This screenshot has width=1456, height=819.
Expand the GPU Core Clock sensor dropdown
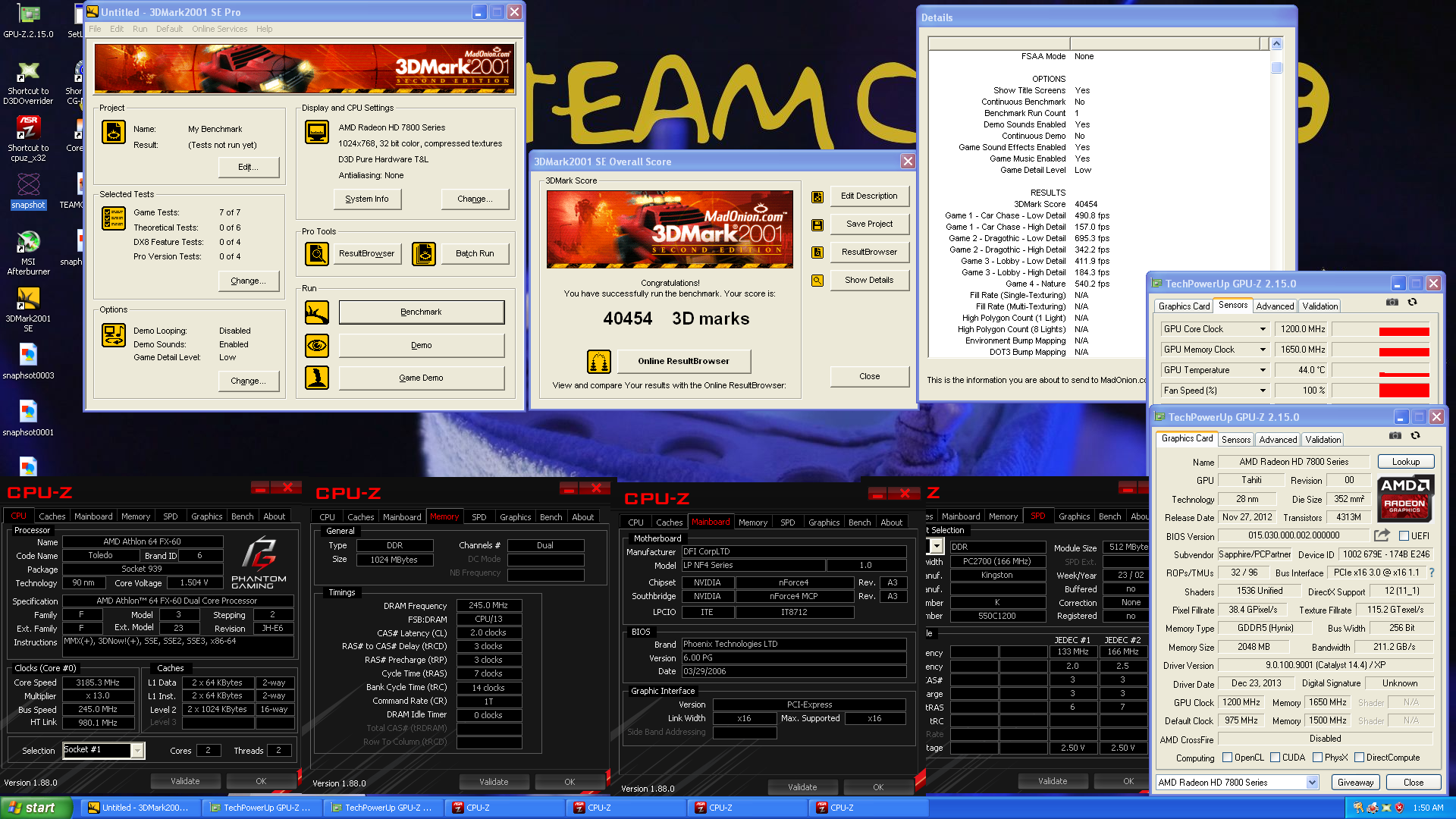1263,329
